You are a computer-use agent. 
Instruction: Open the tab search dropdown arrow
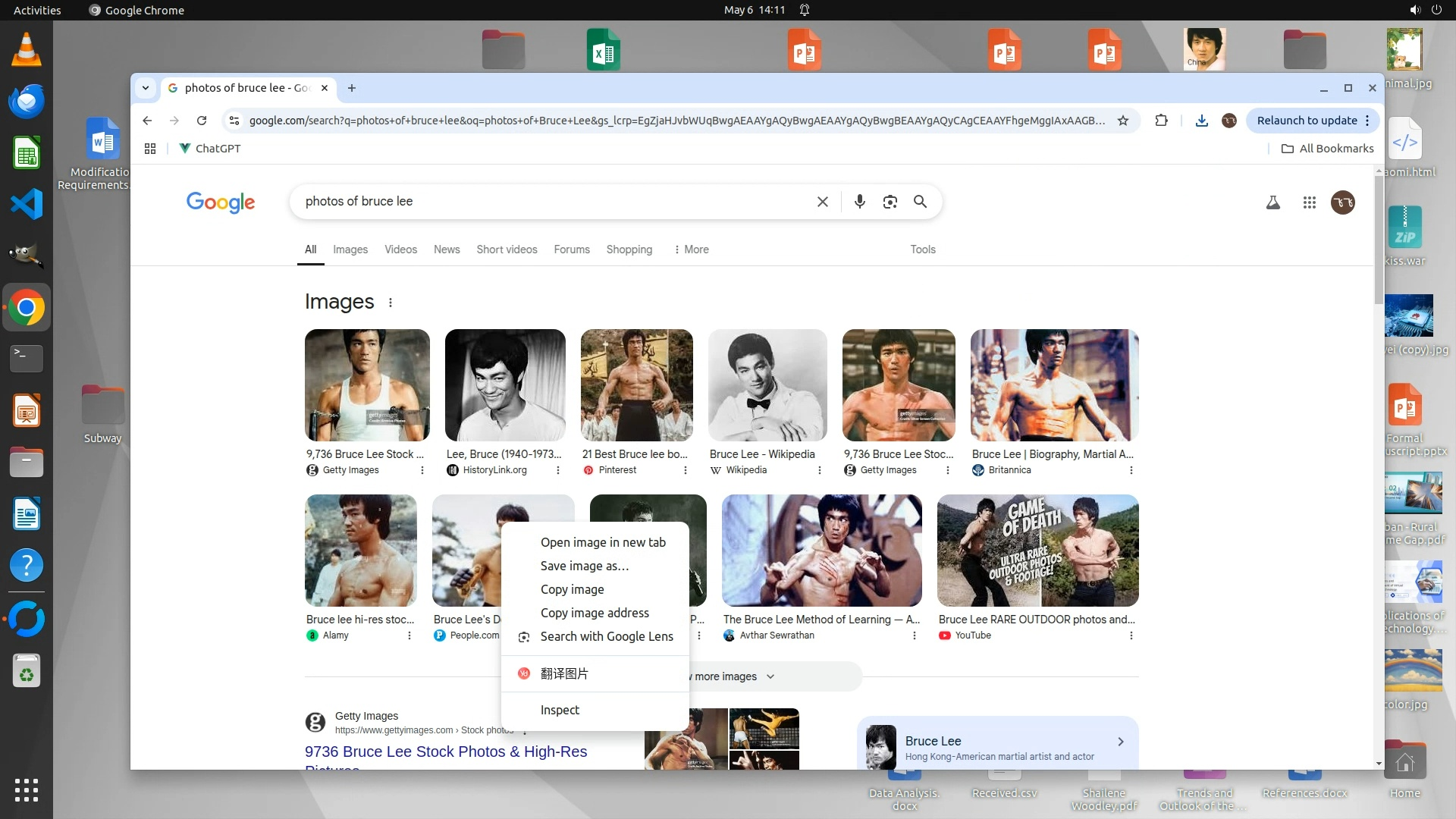tap(146, 88)
